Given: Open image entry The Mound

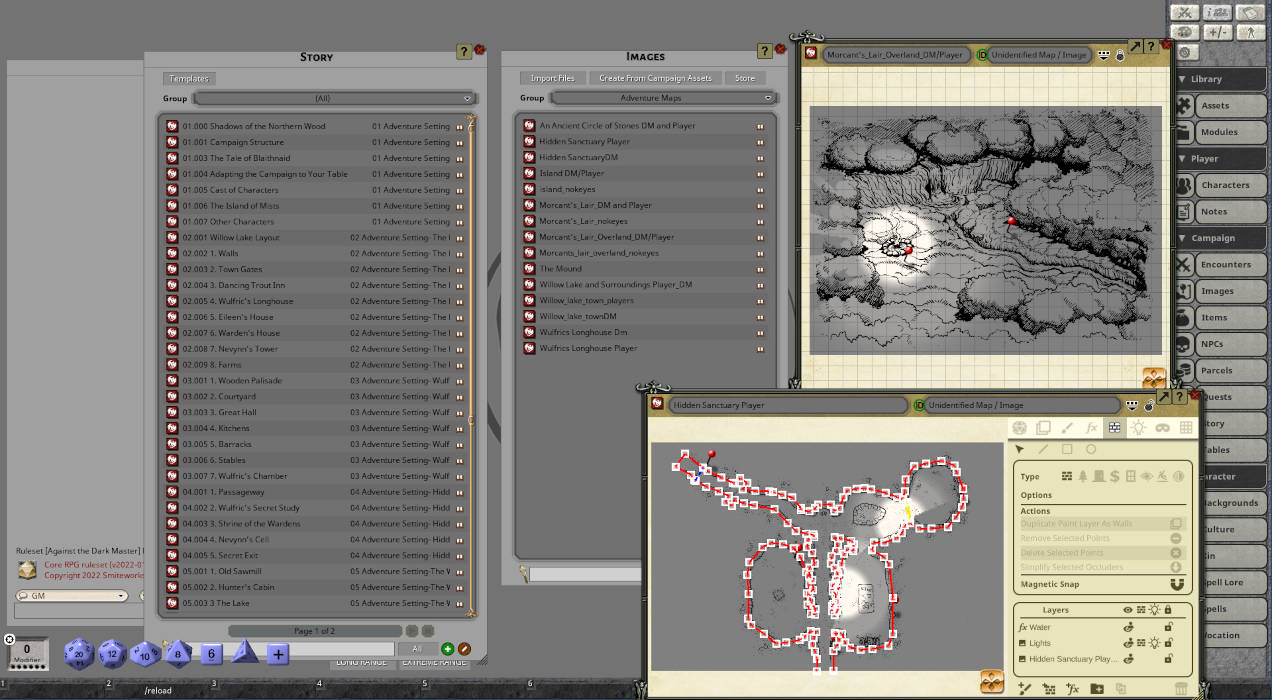Looking at the screenshot, I should [x=646, y=269].
